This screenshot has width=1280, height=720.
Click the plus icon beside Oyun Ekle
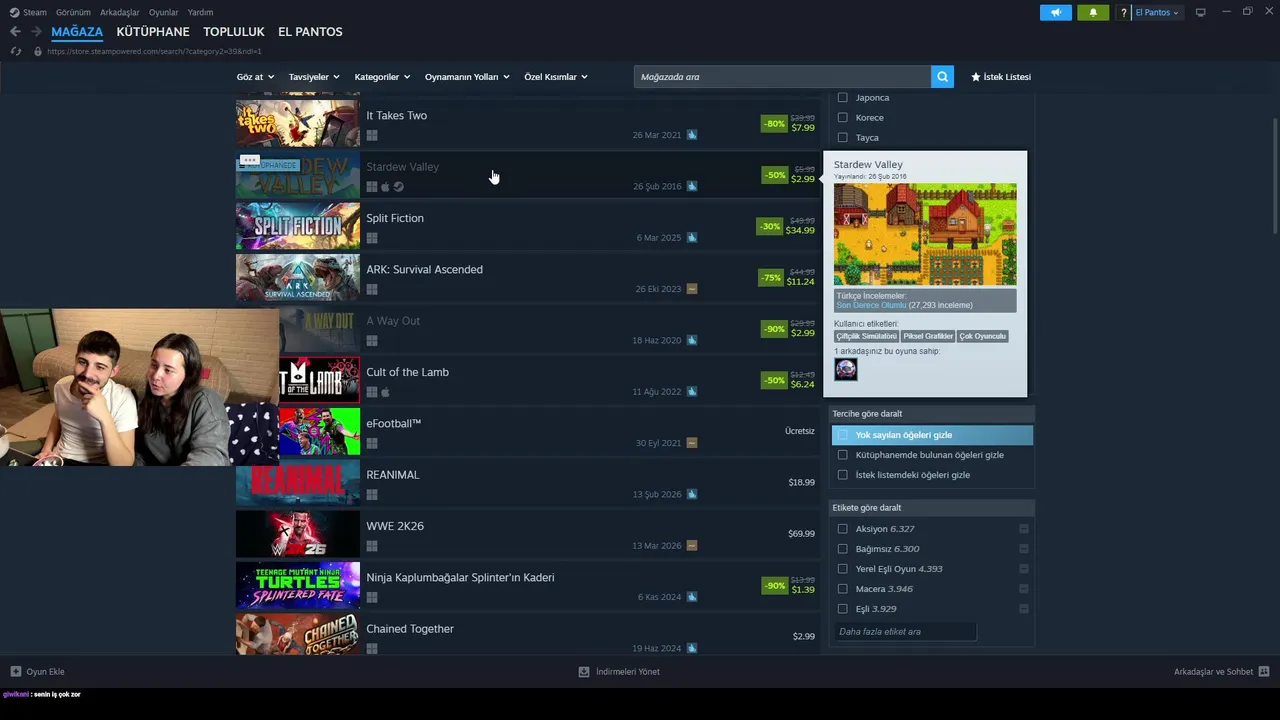(x=15, y=672)
